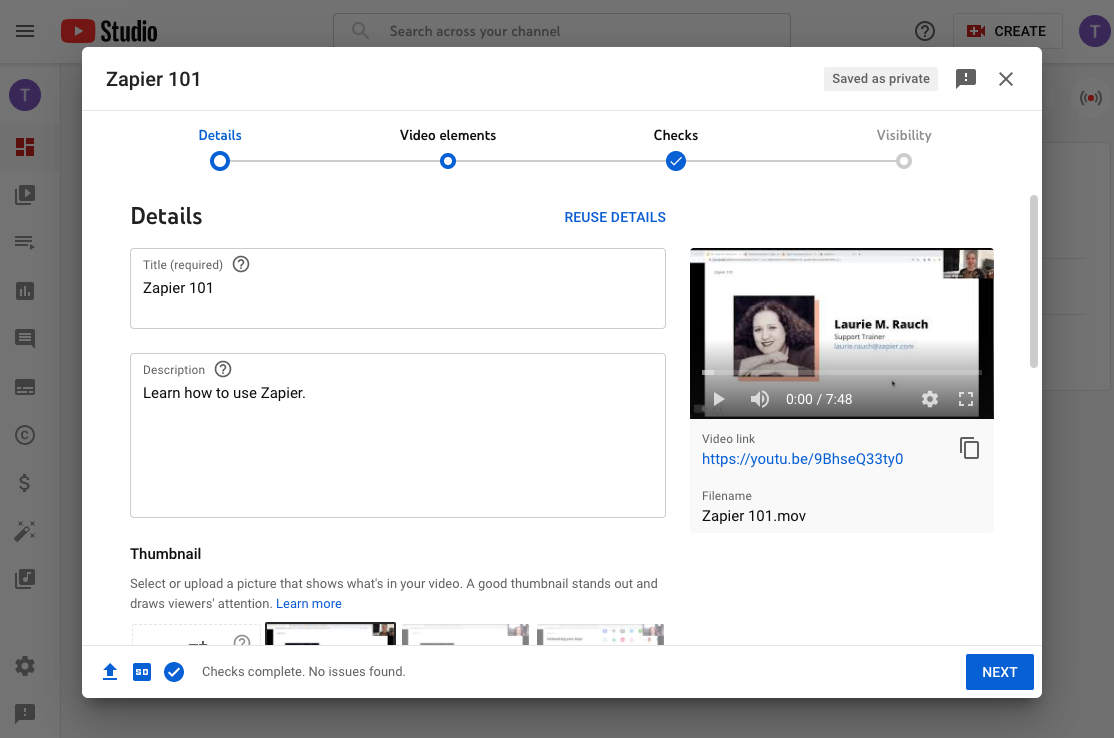This screenshot has width=1114, height=738.
Task: Close the Zapier 101 upload dialog
Action: pyautogui.click(x=1005, y=79)
